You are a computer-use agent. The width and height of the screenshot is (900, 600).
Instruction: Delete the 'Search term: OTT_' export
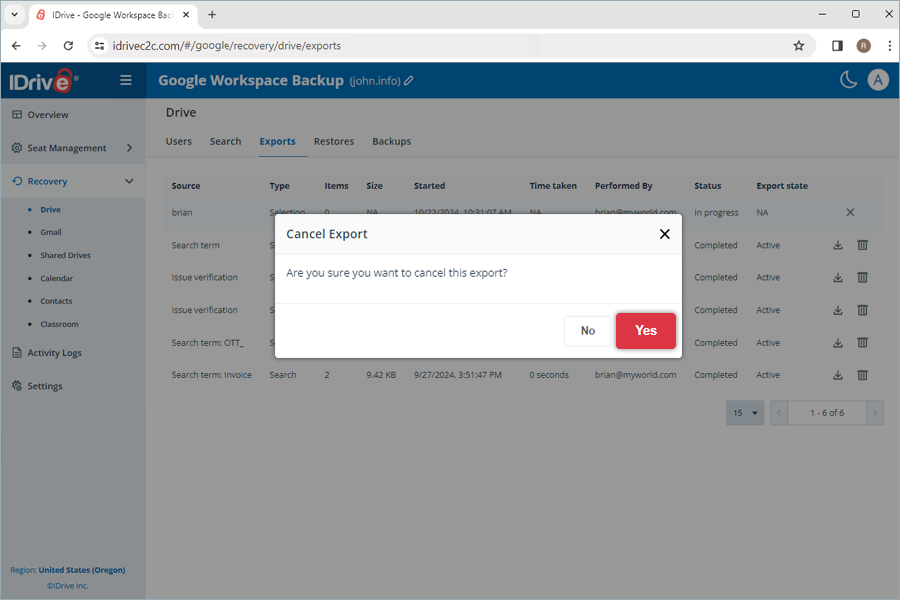[862, 342]
